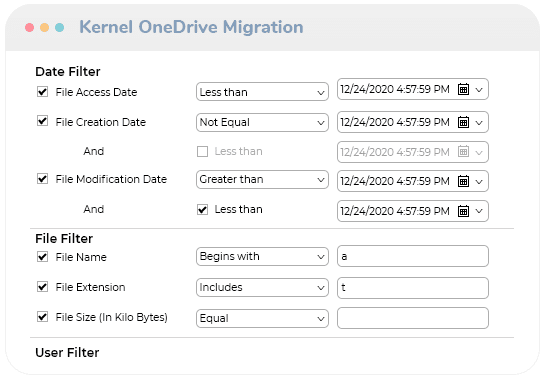Uncheck the File Modification Date checkbox
This screenshot has height=380, width=545.
click(x=42, y=179)
